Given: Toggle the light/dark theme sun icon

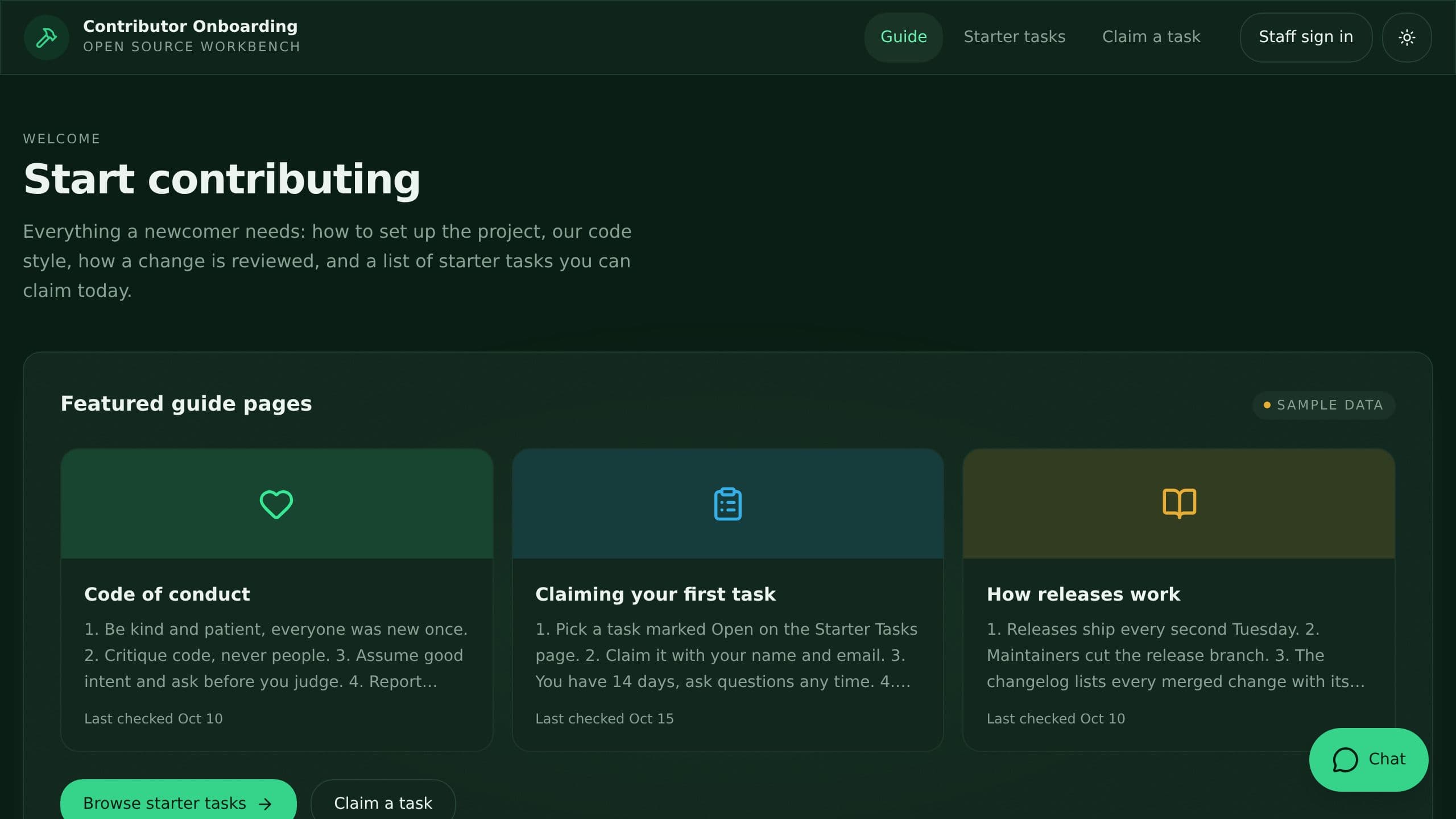Looking at the screenshot, I should click(1407, 38).
